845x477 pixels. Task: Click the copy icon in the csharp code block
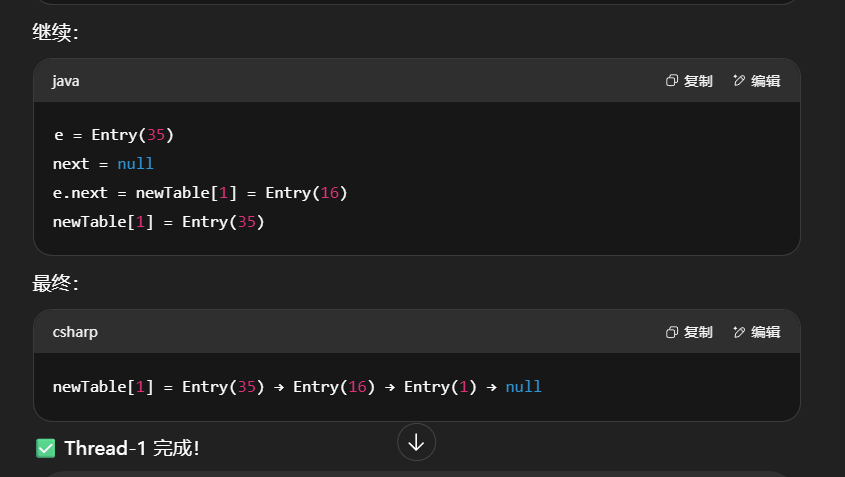pyautogui.click(x=672, y=332)
